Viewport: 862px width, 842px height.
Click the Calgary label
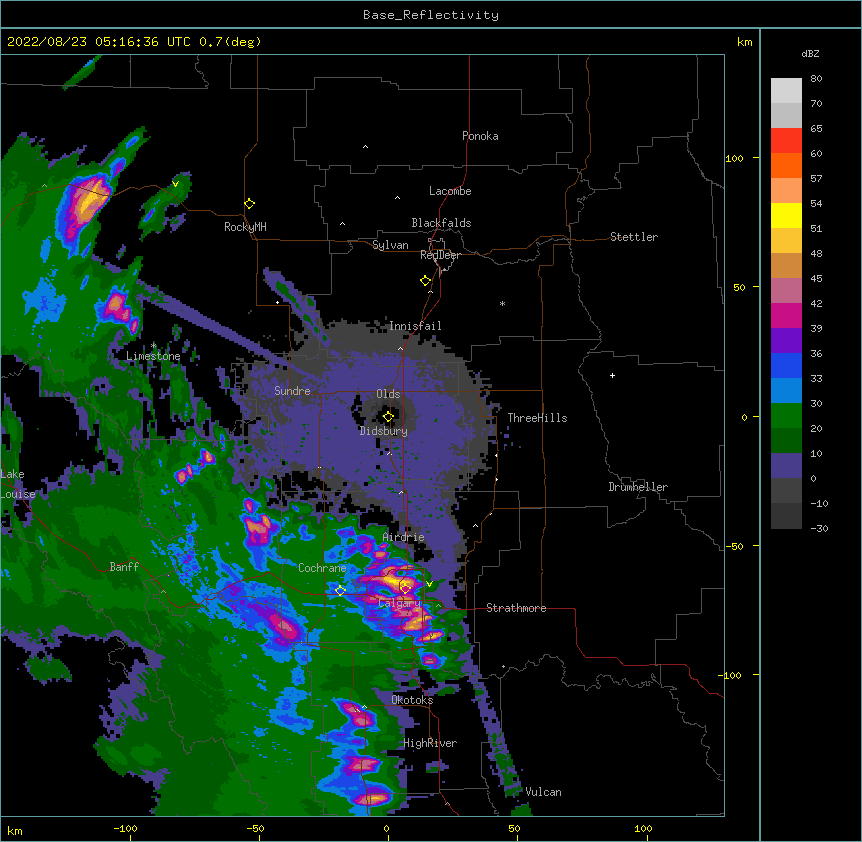pos(399,603)
